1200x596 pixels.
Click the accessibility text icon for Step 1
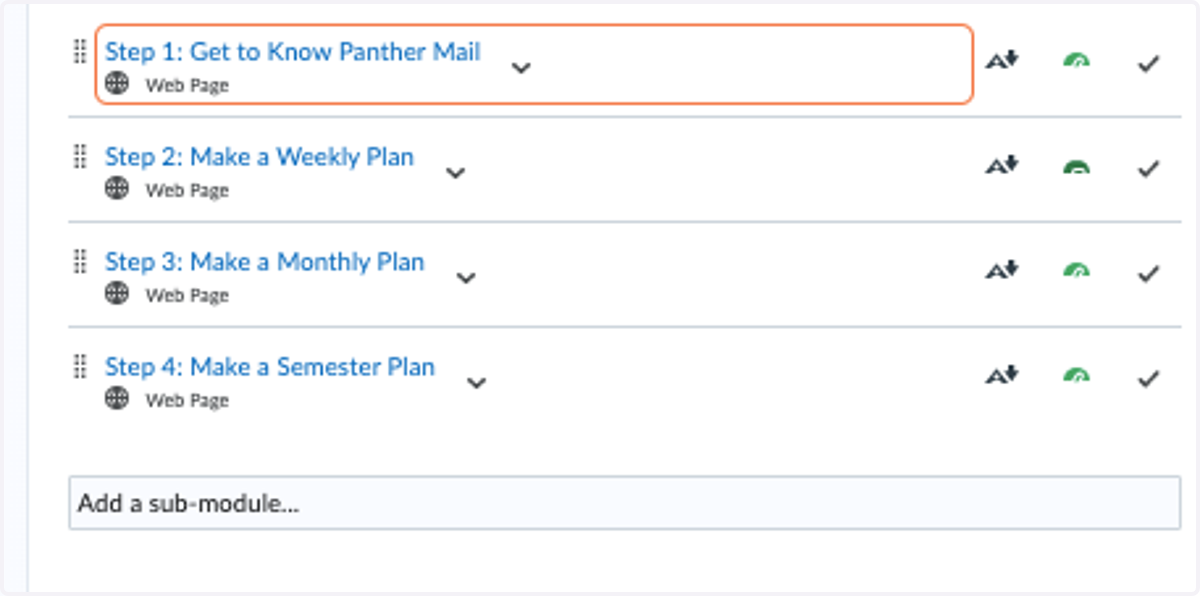click(x=1001, y=62)
